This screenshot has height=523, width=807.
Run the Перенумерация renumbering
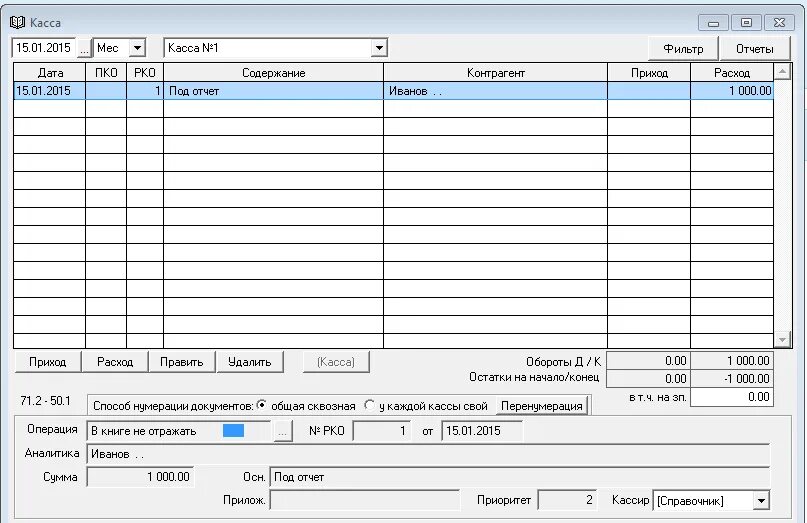[541, 406]
